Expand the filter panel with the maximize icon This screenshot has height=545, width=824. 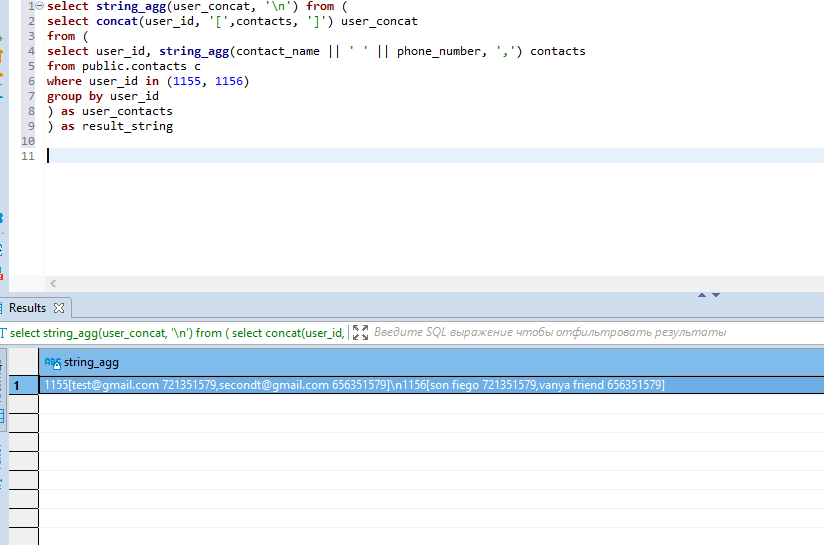click(360, 333)
